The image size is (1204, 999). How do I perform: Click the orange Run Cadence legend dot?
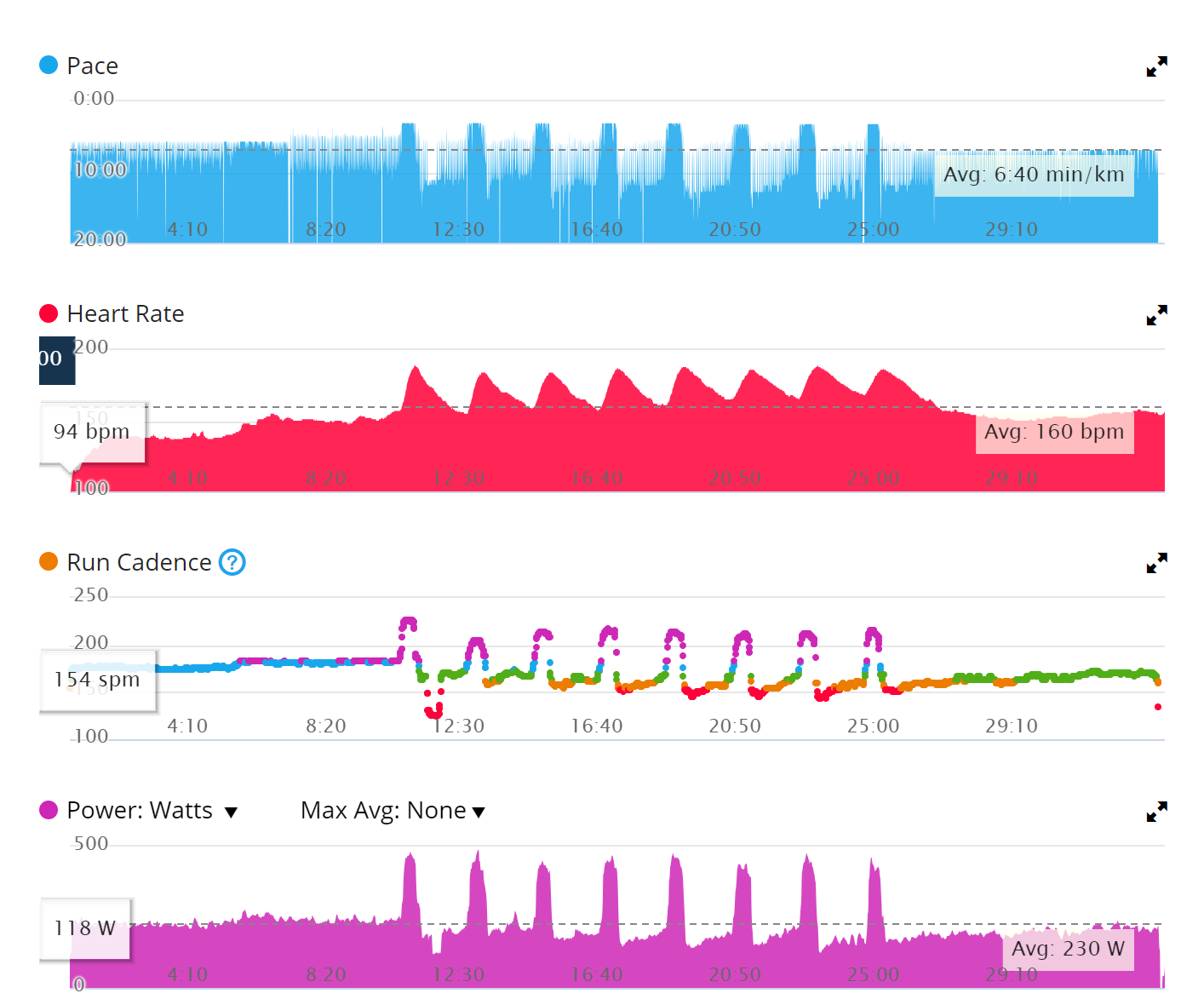[49, 562]
